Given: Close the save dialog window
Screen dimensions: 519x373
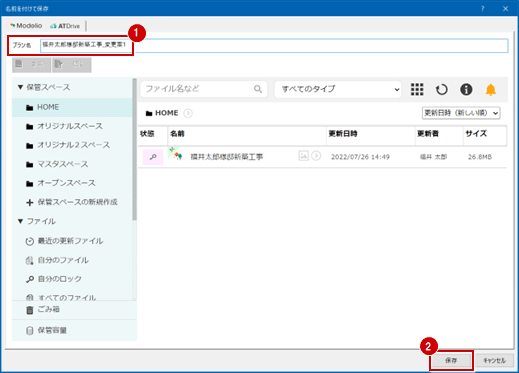Looking at the screenshot, I should click(505, 9).
